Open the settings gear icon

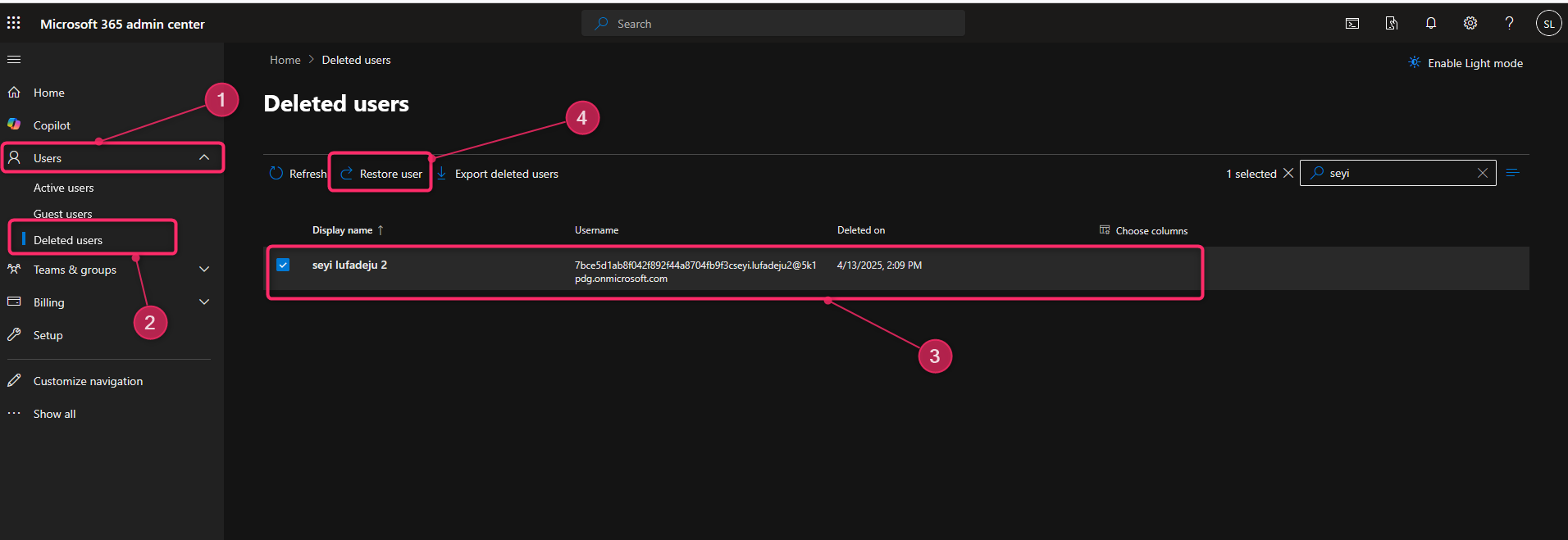click(1470, 24)
